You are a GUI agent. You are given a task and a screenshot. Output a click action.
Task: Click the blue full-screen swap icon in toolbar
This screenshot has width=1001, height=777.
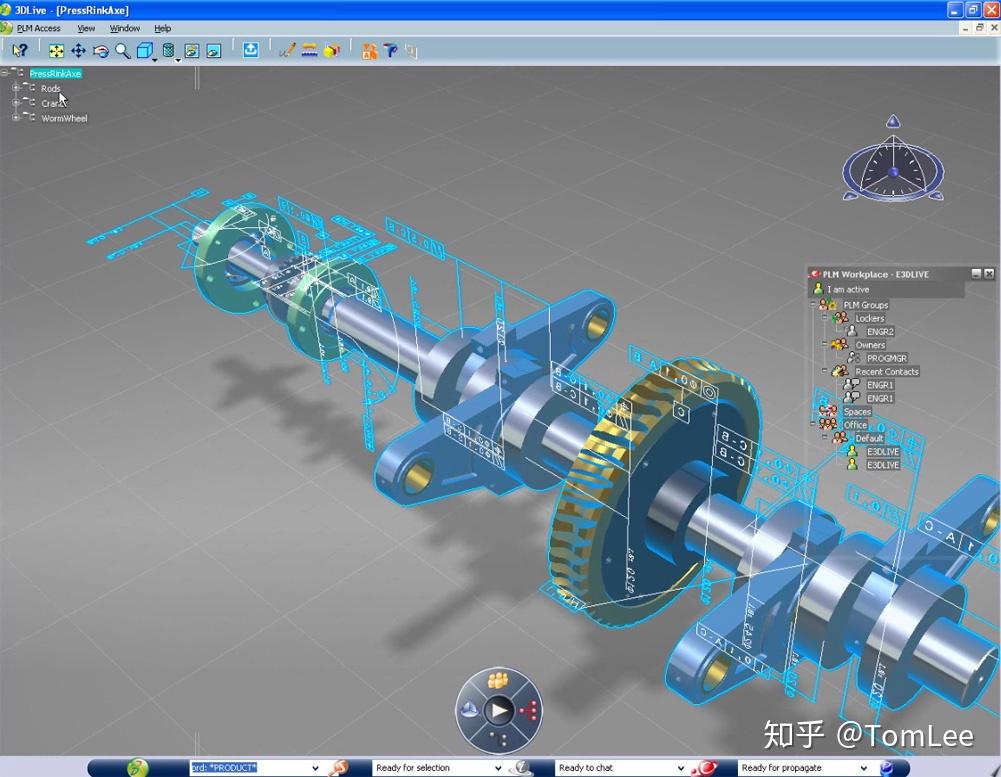249,49
